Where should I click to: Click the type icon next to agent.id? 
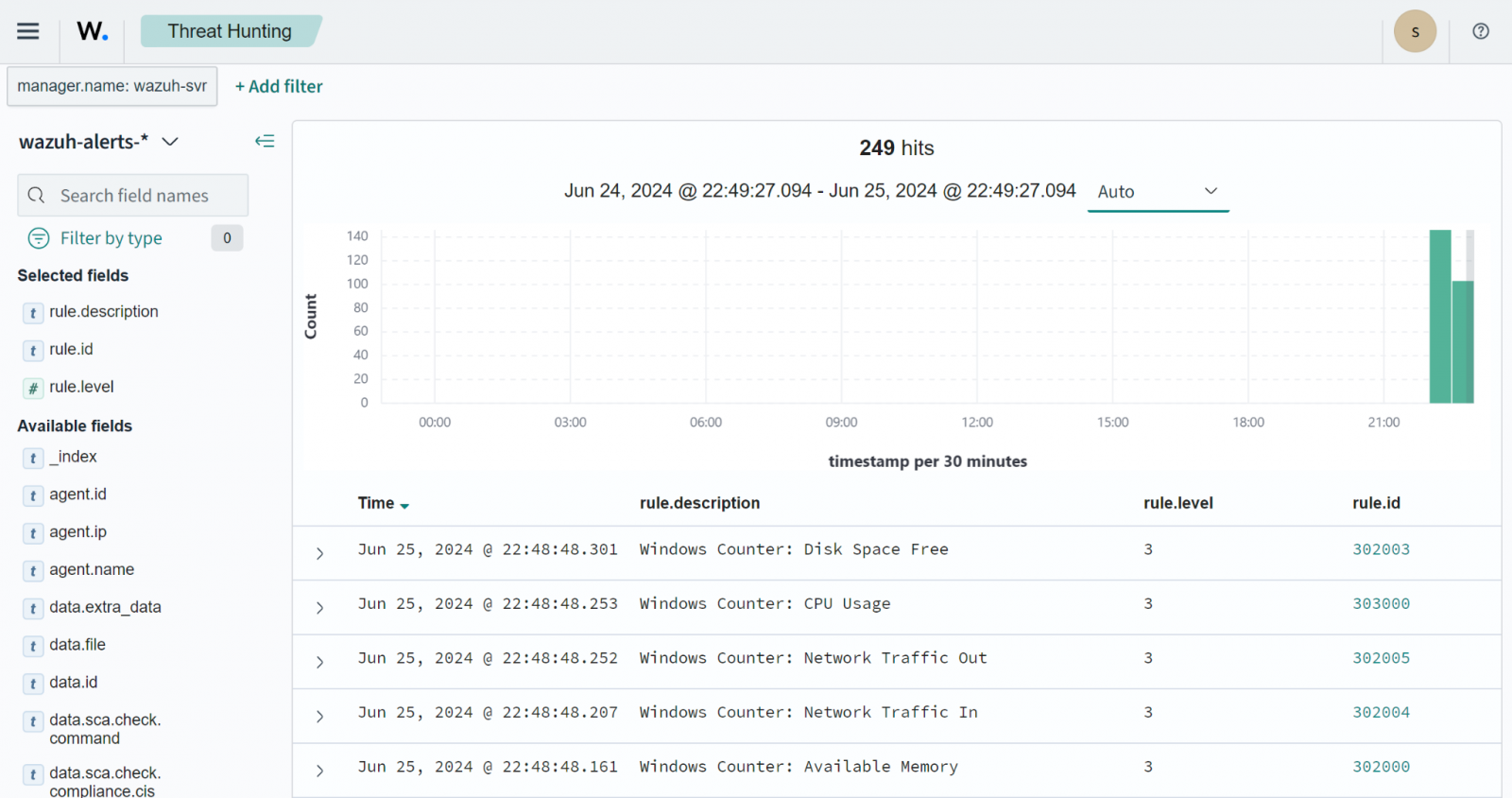tap(33, 495)
